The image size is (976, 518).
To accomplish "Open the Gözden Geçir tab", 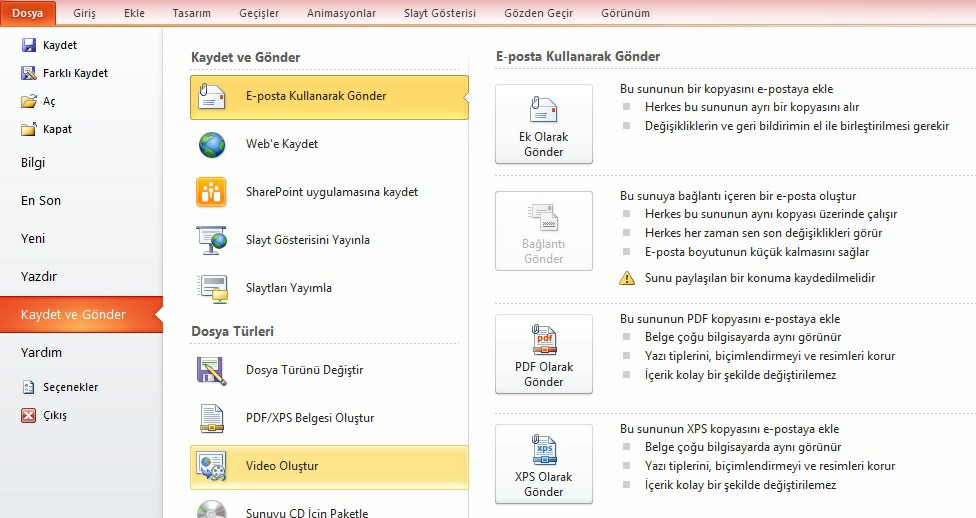I will pyautogui.click(x=538, y=13).
